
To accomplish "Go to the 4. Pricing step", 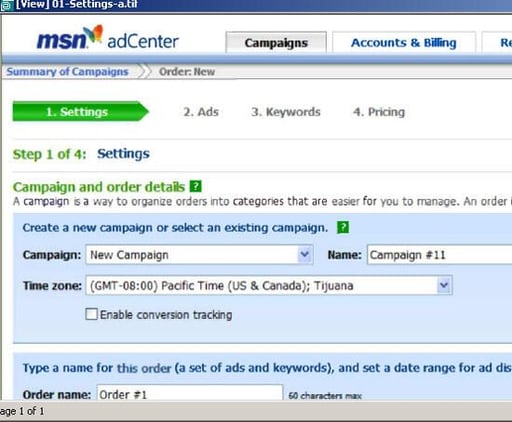I will (x=379, y=112).
